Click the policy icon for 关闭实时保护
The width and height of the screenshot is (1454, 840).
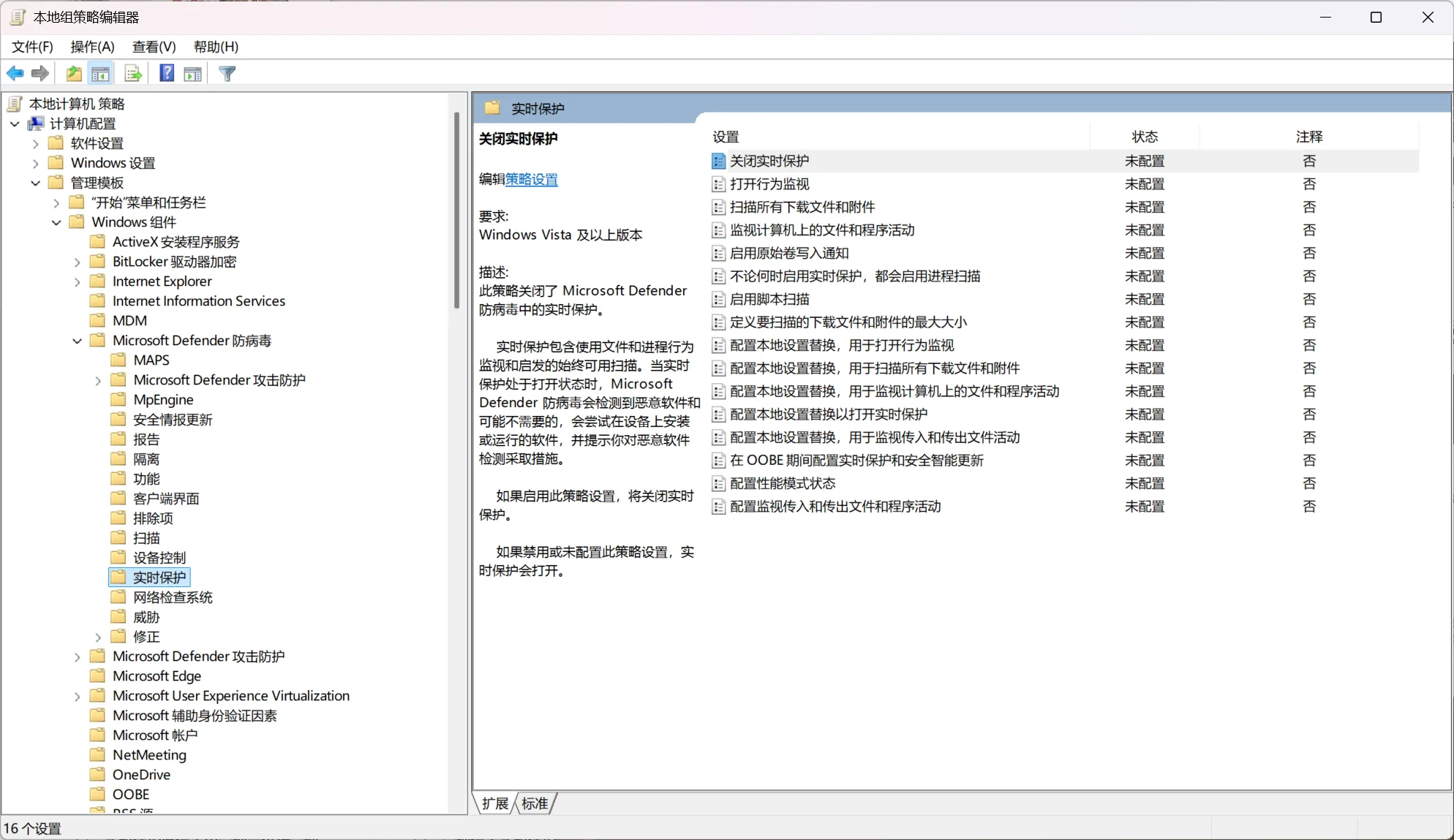tap(719, 161)
